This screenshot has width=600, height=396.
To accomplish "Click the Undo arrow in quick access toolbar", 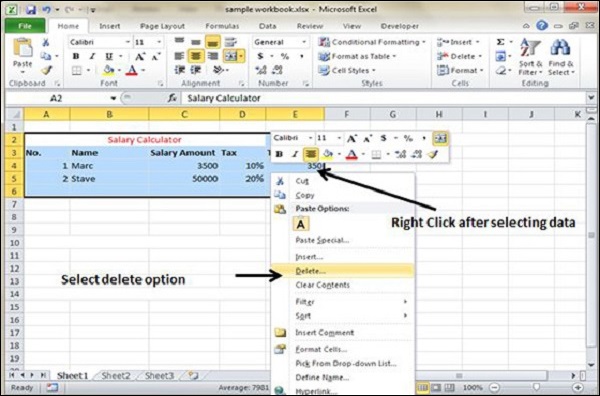I will point(47,9).
